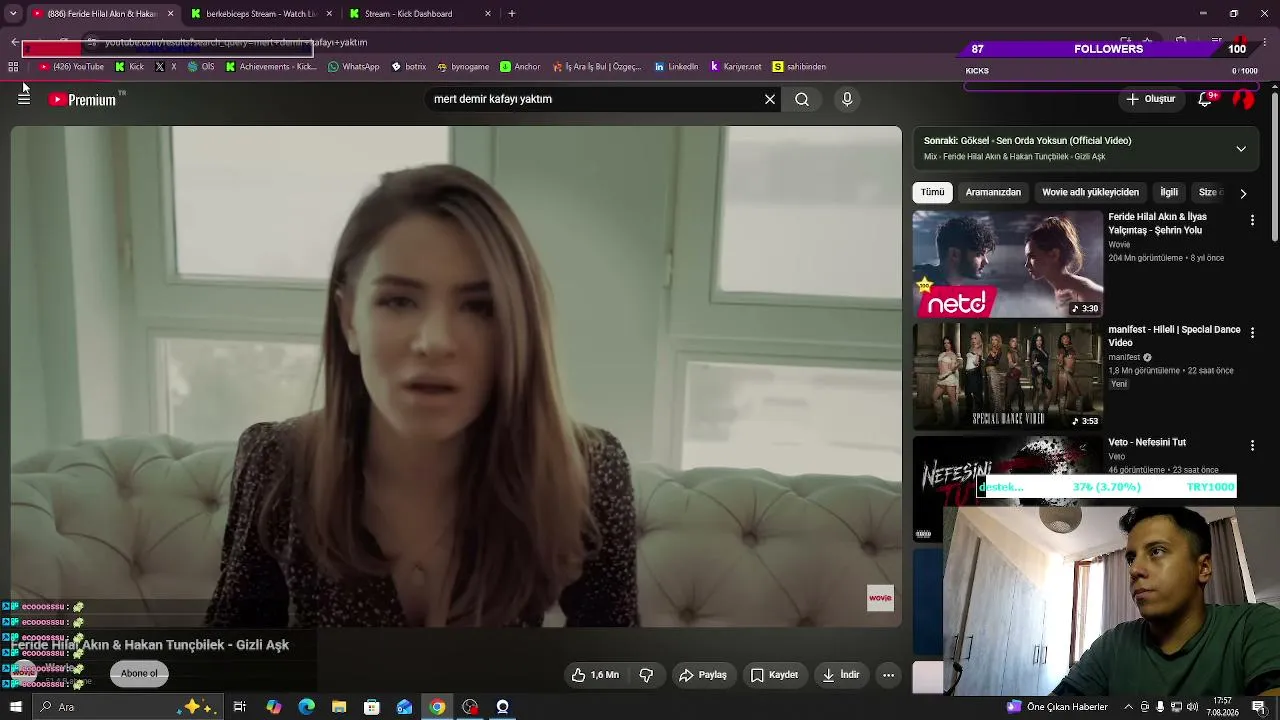Open the WhatsApp bookmark

tap(354, 67)
